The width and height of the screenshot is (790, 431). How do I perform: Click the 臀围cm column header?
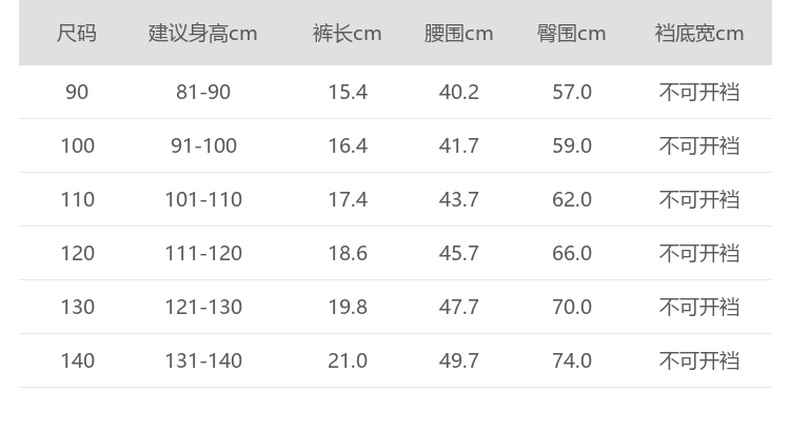pos(571,33)
